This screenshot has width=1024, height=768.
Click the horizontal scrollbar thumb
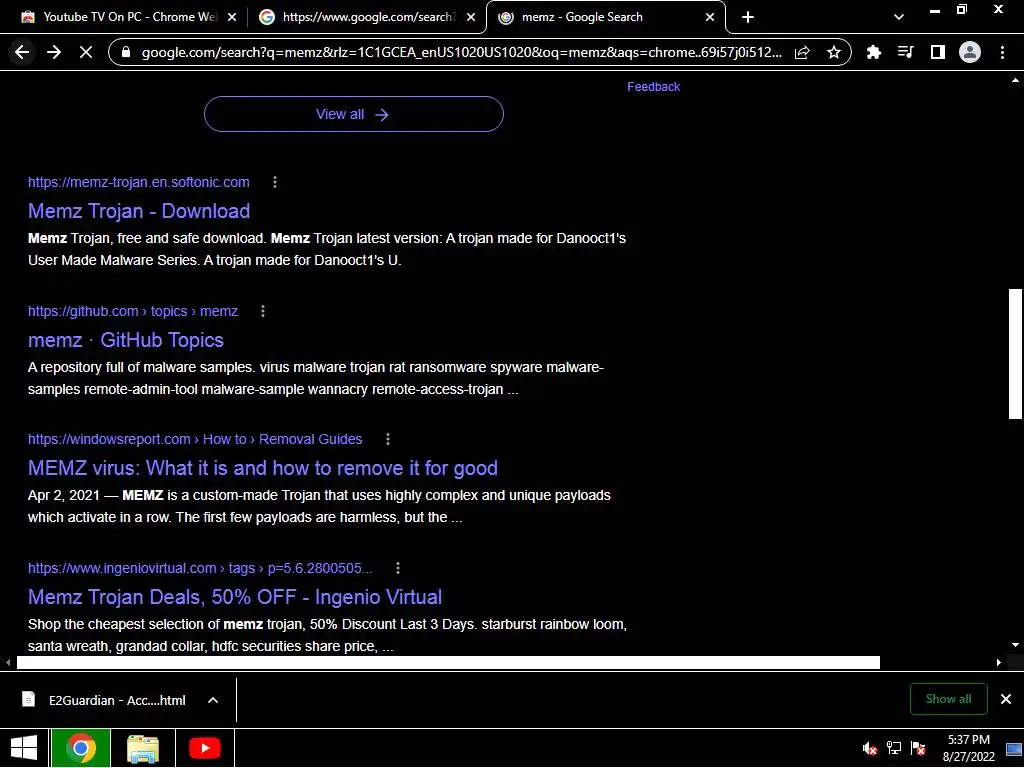pyautogui.click(x=448, y=663)
